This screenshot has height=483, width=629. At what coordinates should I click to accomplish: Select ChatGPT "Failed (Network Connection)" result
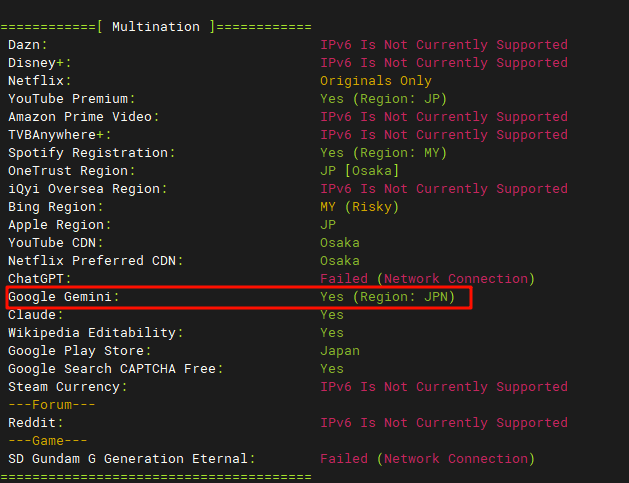click(427, 279)
